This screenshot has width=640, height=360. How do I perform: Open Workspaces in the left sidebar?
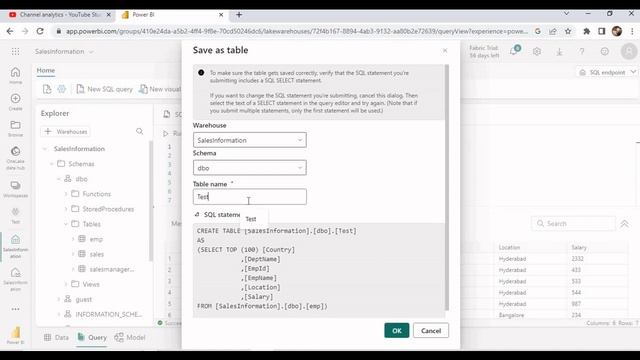(16, 189)
